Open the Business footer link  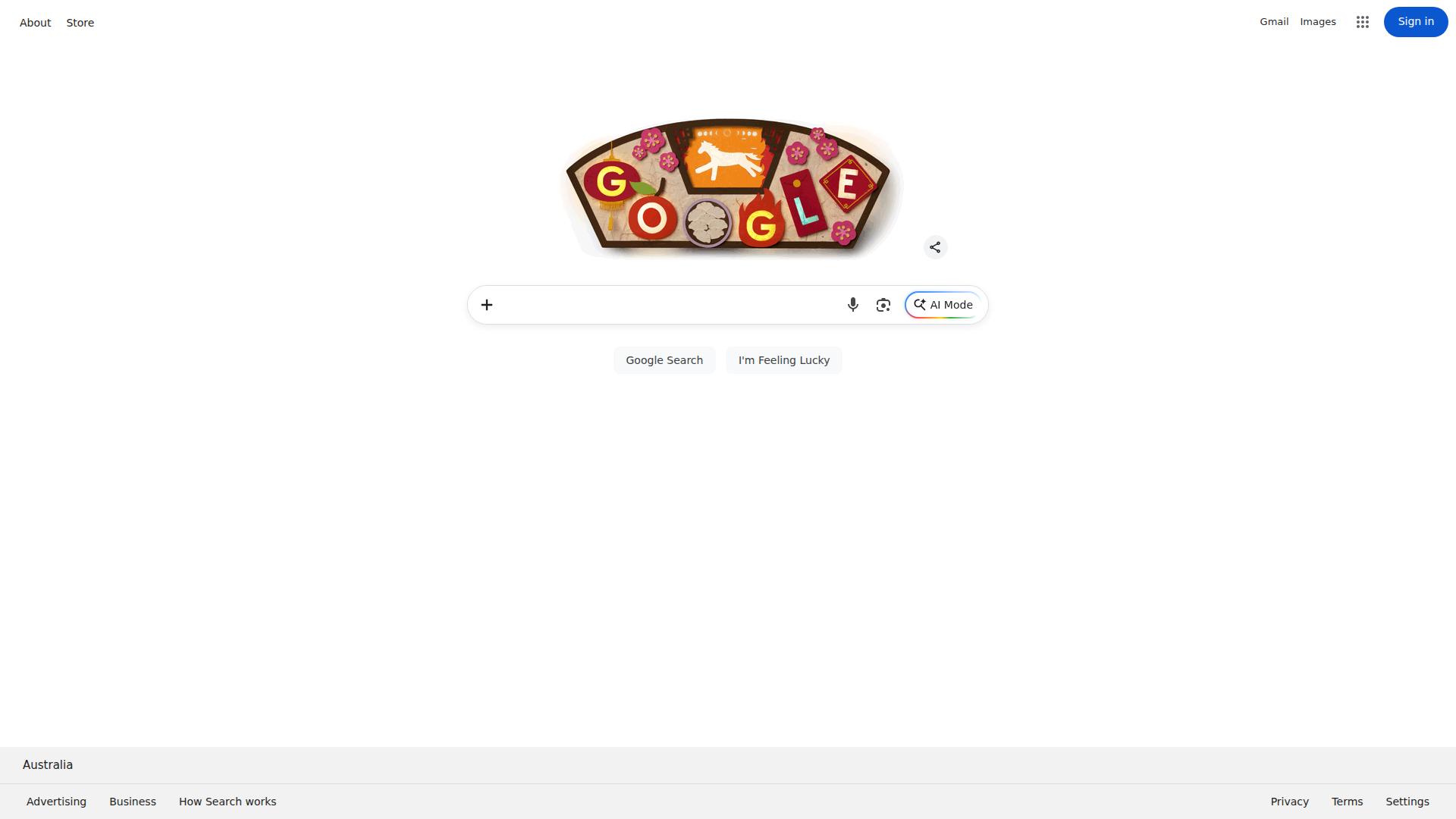click(133, 802)
